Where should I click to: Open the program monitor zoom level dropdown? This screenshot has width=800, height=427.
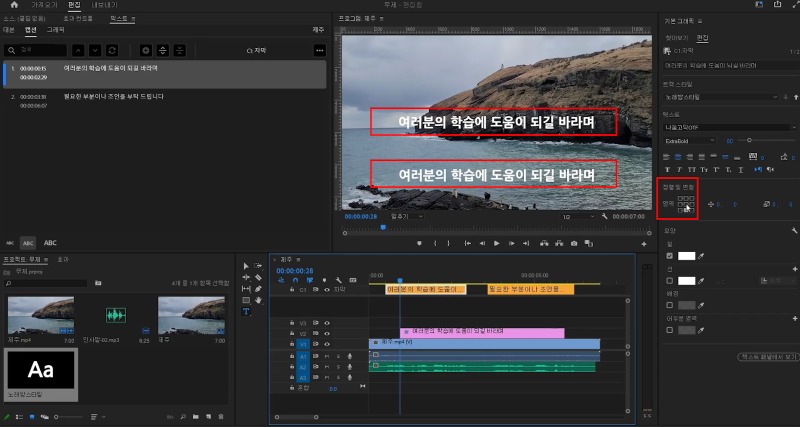tap(407, 216)
